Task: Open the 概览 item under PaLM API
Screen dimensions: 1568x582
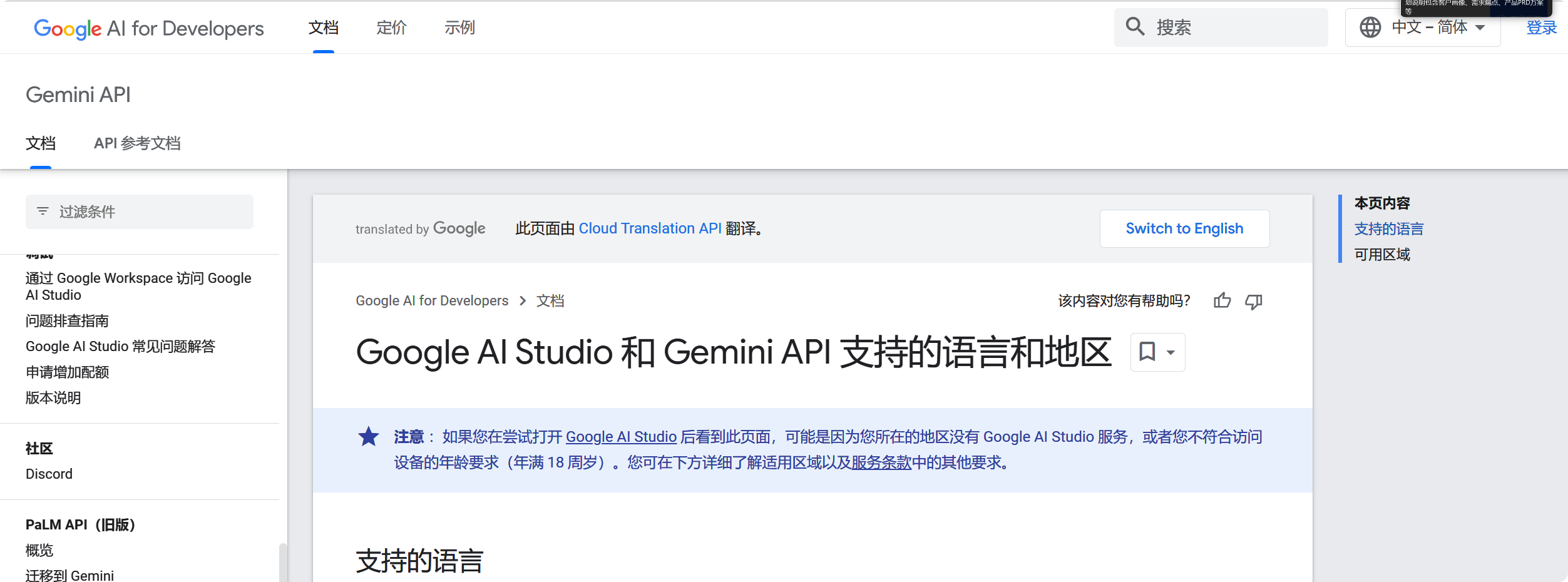Action: click(x=39, y=551)
